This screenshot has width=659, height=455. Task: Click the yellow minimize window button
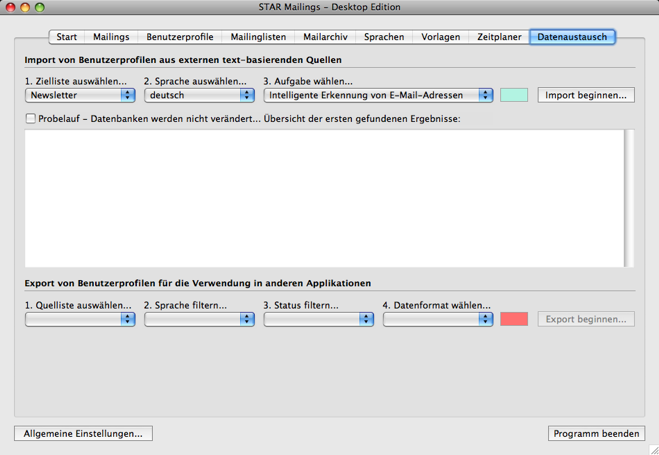[25, 7]
